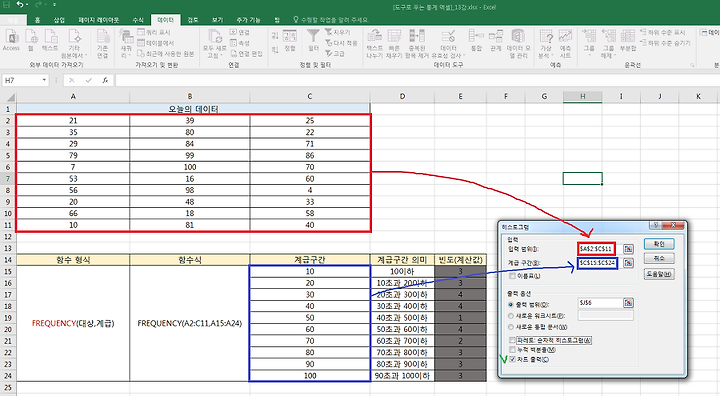This screenshot has width=720, height=396.
Task: Click Hide Detail (하위 수준 숨기기)
Action: (x=665, y=43)
